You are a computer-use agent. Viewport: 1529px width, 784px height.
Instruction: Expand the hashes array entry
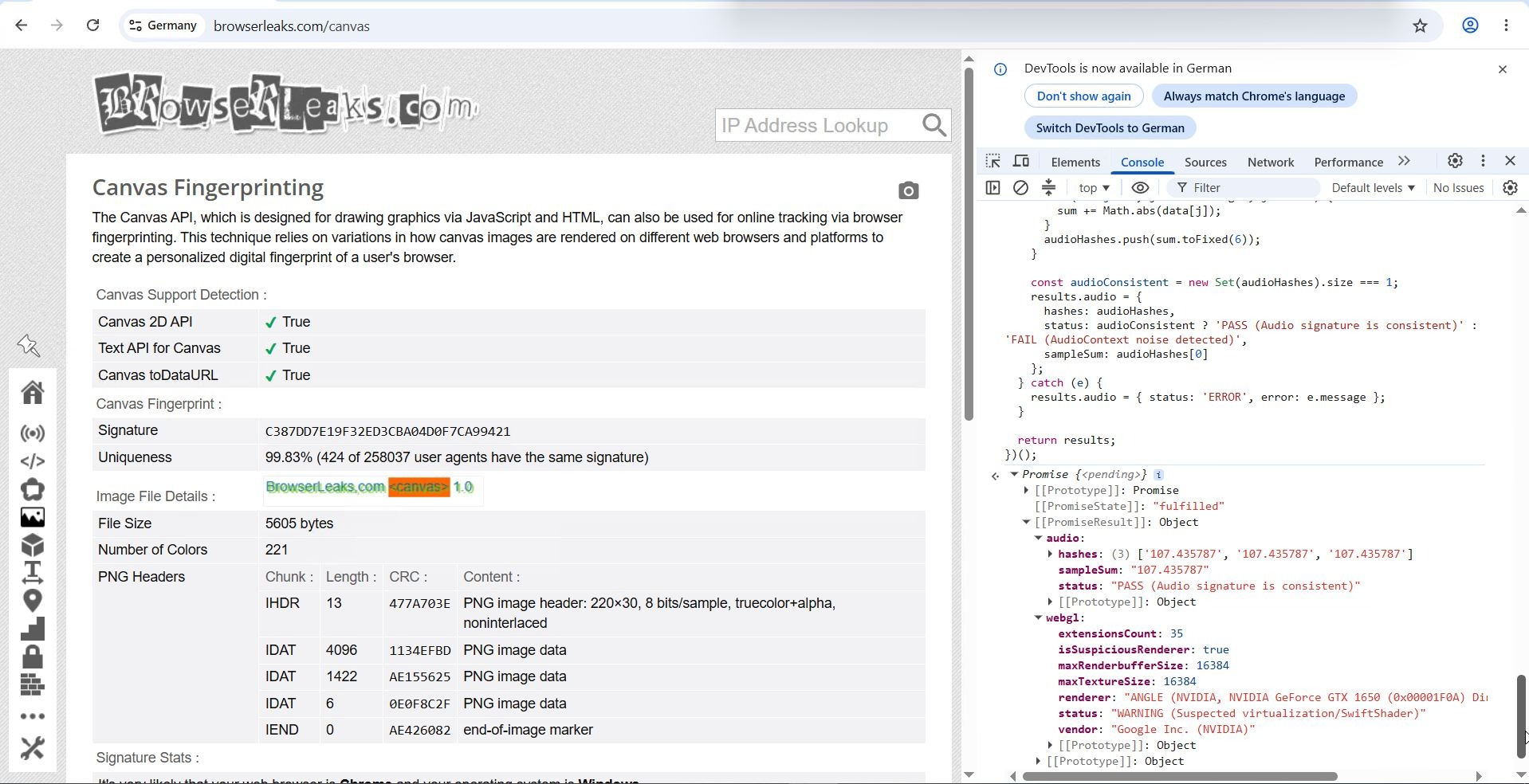pos(1050,554)
